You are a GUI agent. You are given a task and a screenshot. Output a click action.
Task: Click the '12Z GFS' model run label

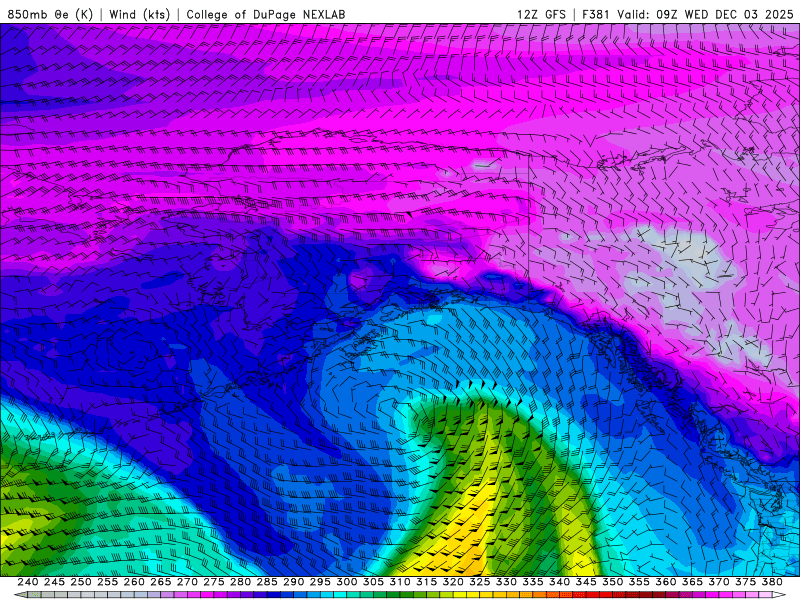click(541, 14)
